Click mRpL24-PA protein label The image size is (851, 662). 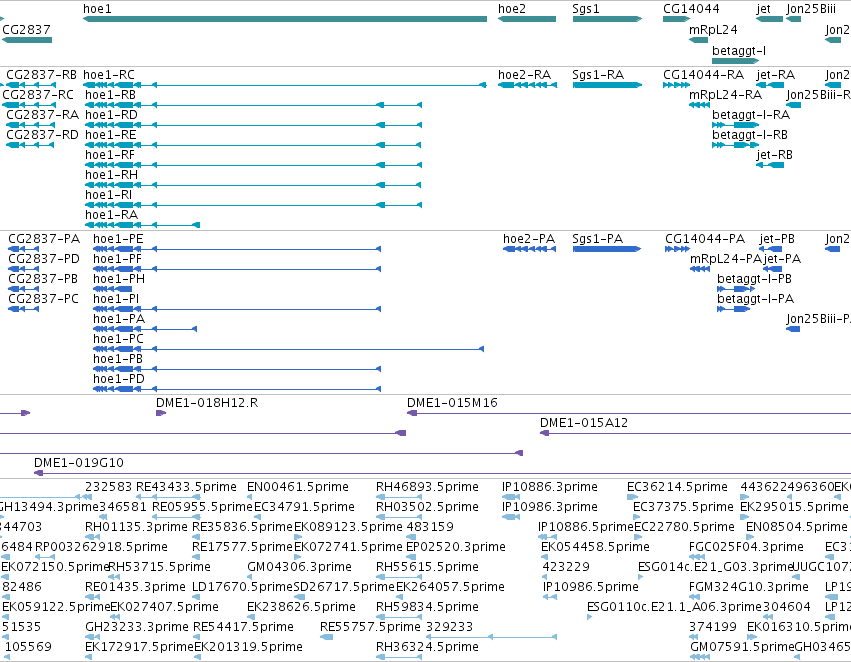pos(726,259)
